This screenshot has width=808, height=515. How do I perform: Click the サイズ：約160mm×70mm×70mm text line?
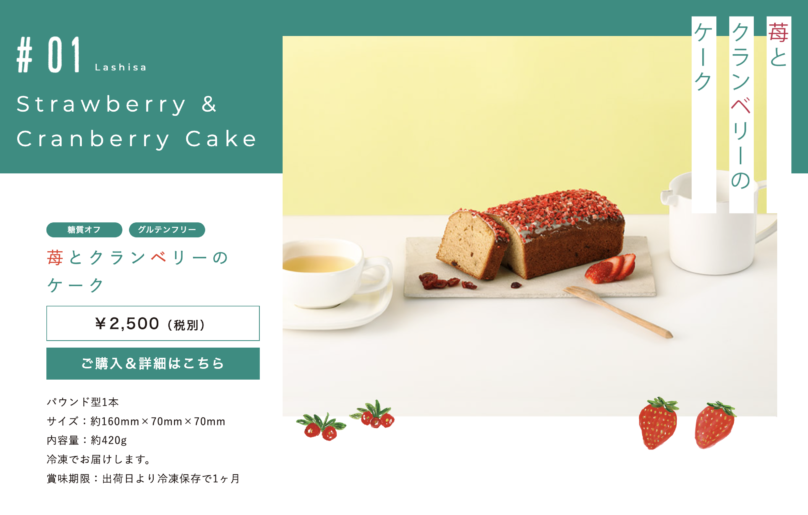[136, 421]
